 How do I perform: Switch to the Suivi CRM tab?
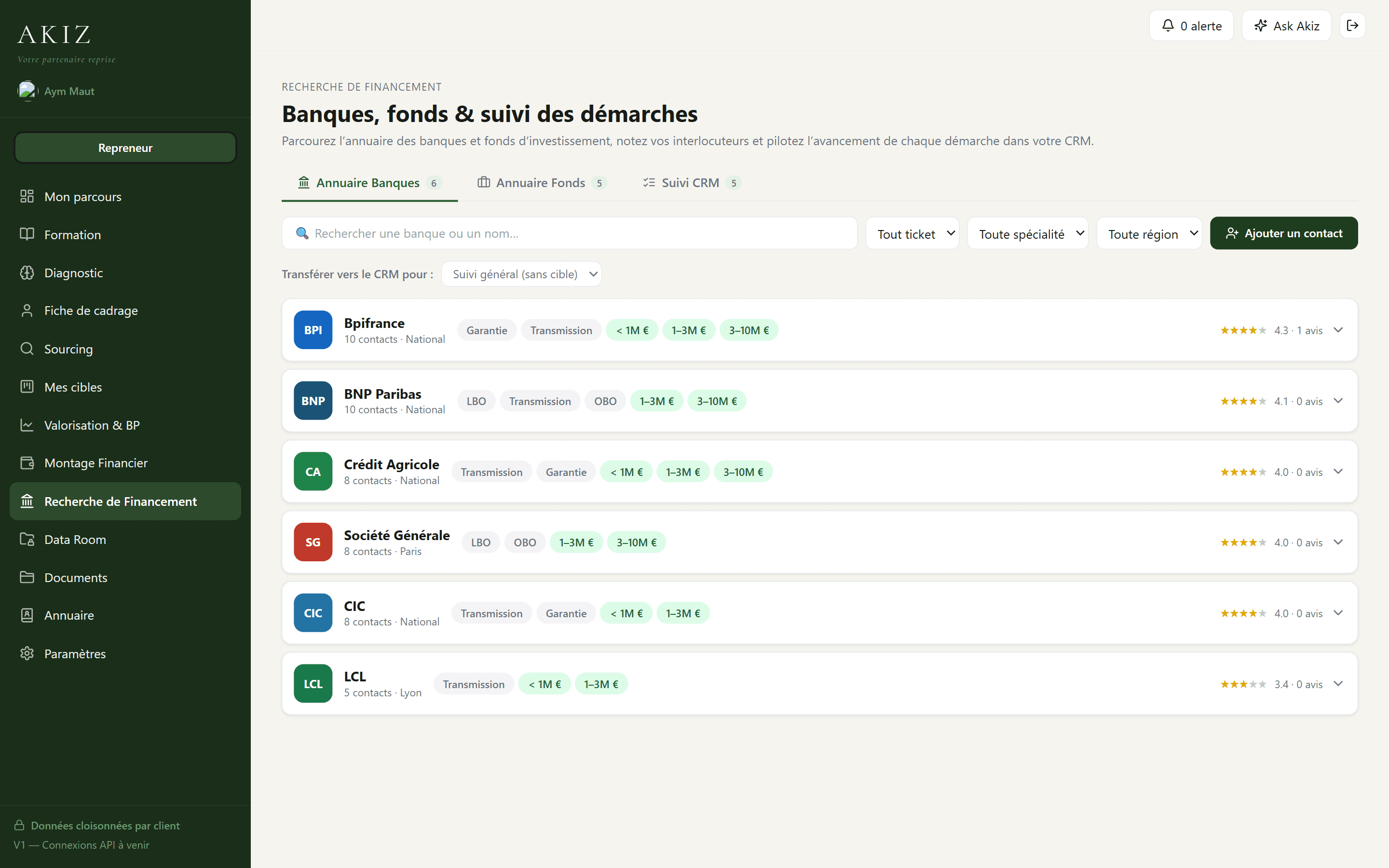[692, 183]
